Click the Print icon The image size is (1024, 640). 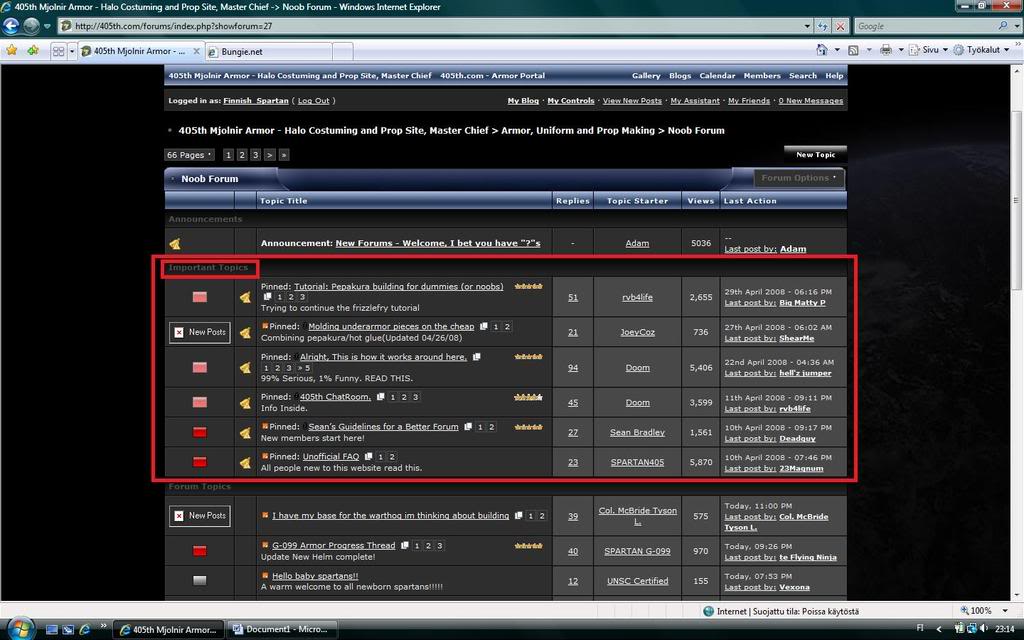click(x=886, y=50)
